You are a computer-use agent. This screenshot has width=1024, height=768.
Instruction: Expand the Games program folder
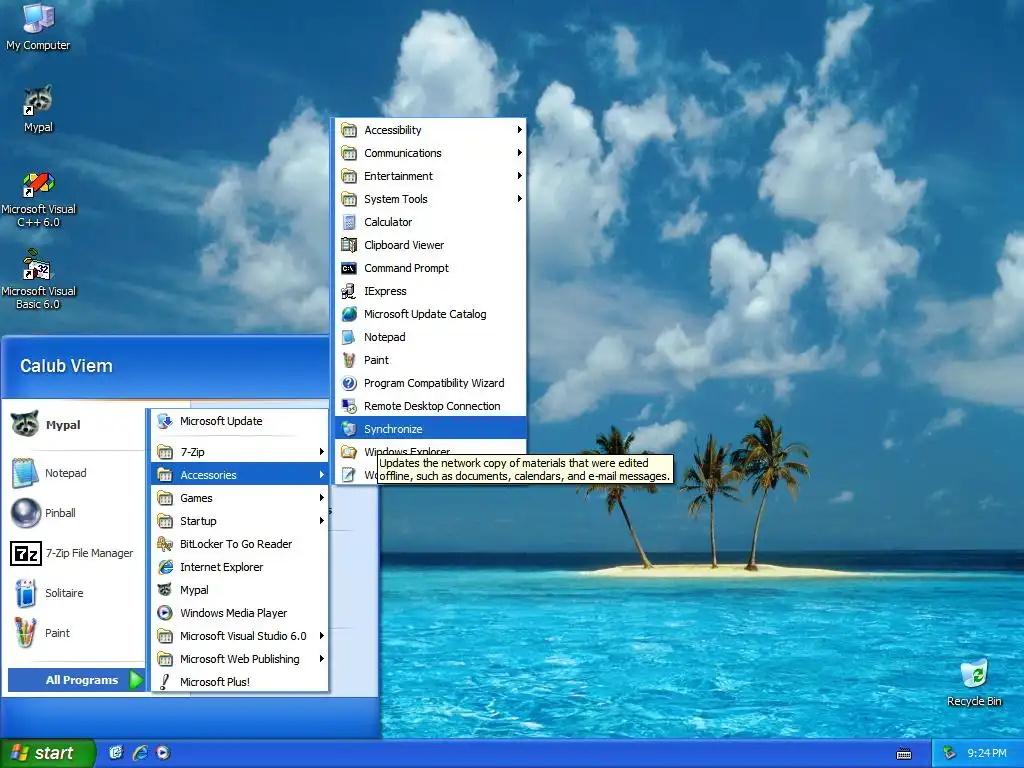pos(240,498)
